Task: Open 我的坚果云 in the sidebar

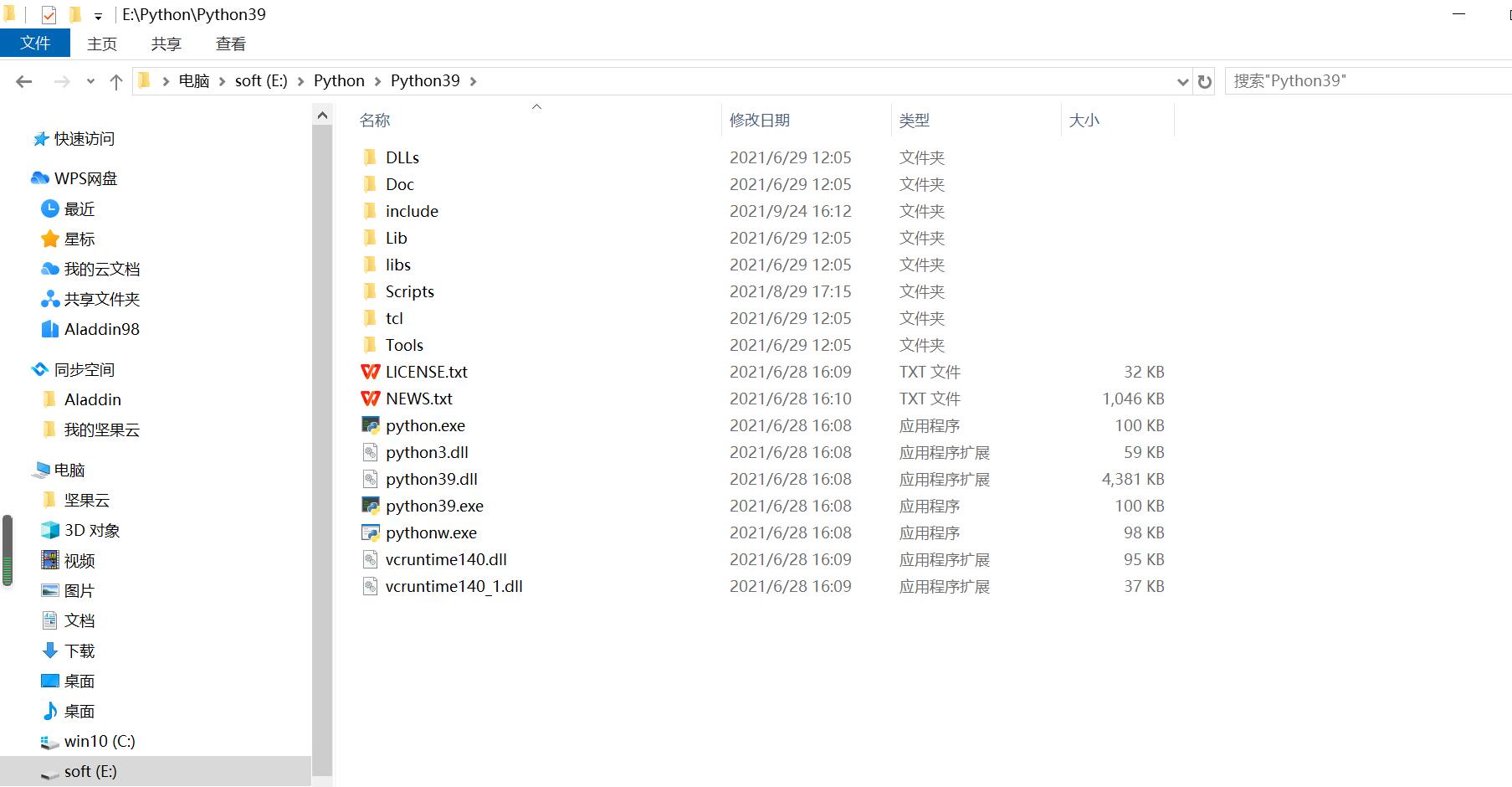Action: click(101, 430)
